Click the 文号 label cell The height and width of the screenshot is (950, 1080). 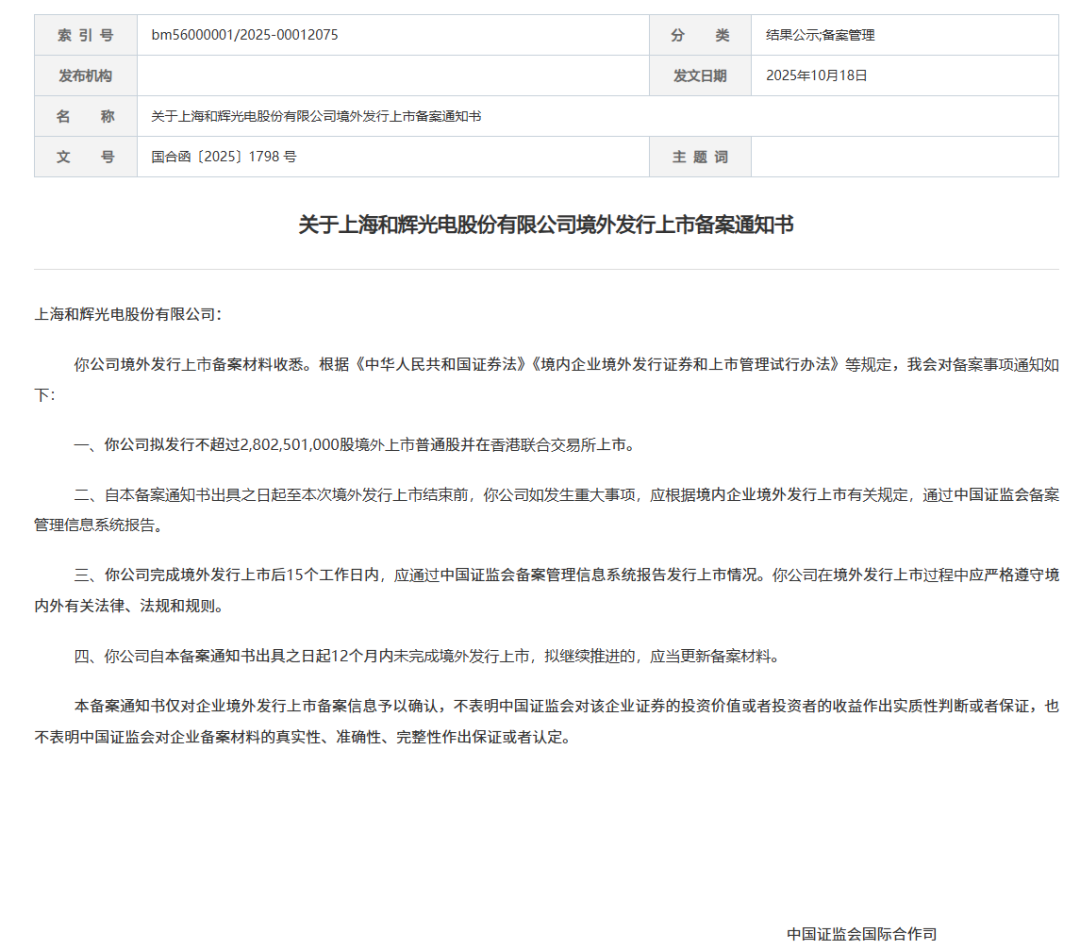click(x=86, y=157)
